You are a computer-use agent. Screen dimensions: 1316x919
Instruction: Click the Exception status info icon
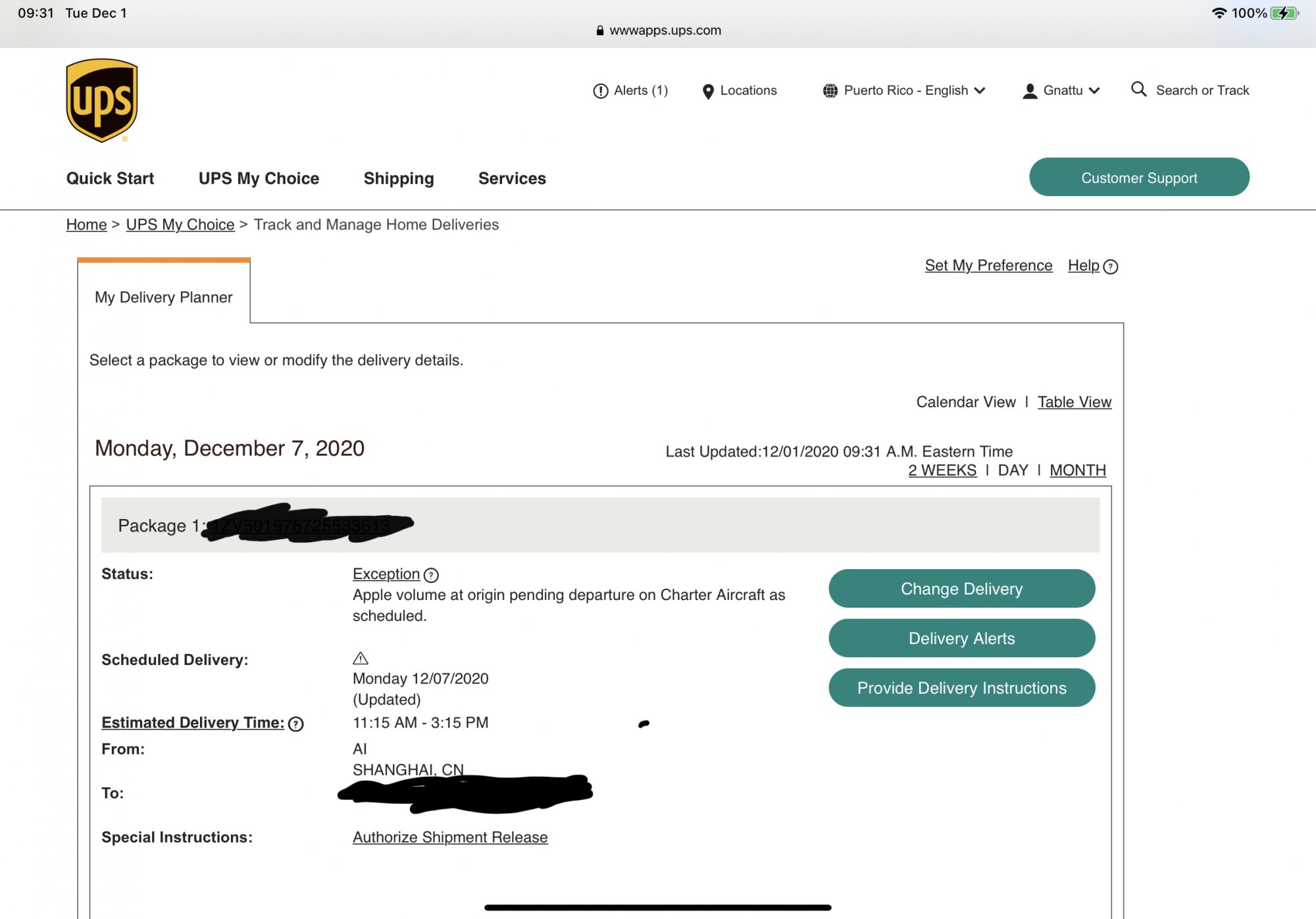[431, 576]
